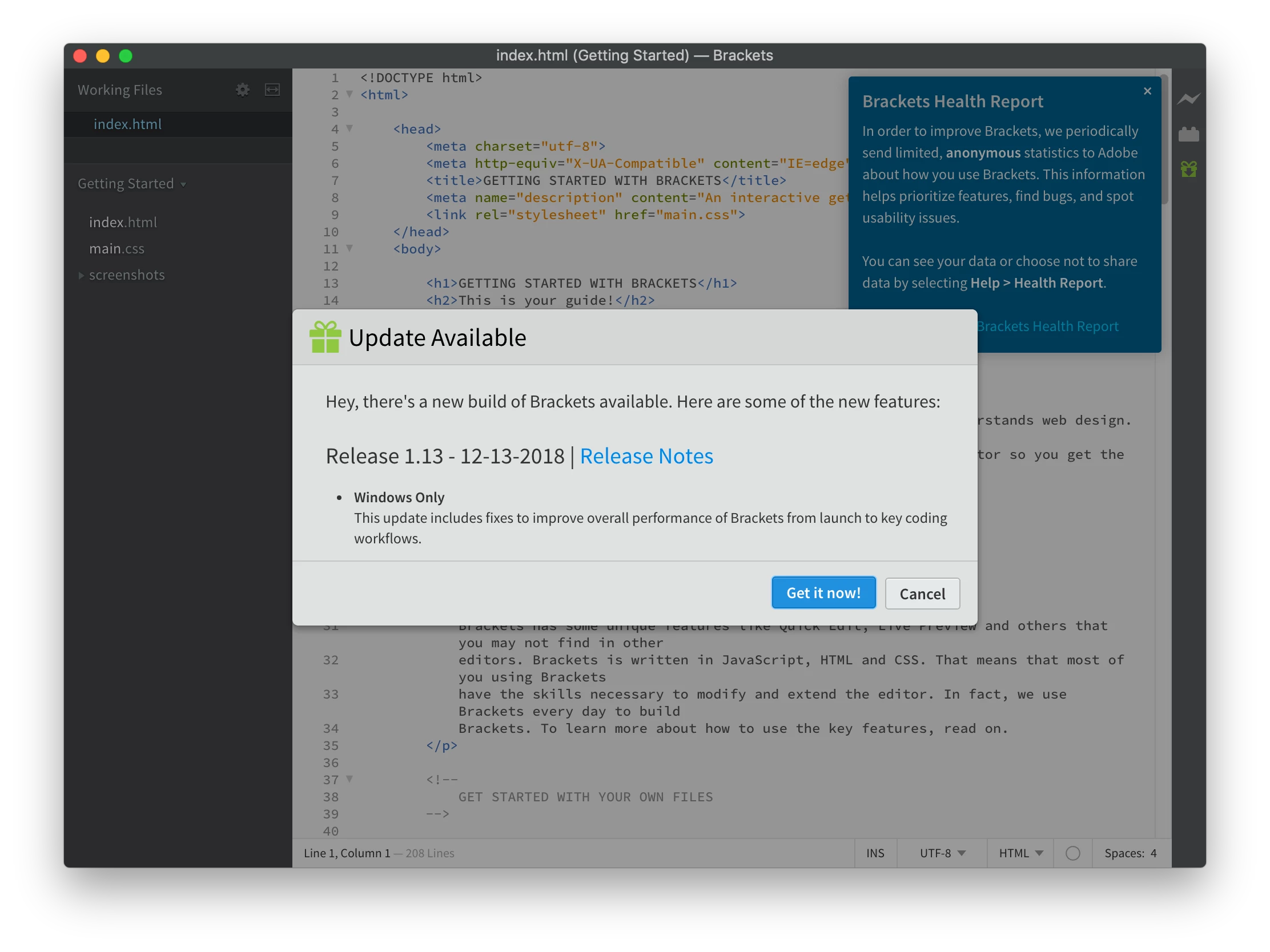Click the linting status circle icon

(x=1072, y=853)
